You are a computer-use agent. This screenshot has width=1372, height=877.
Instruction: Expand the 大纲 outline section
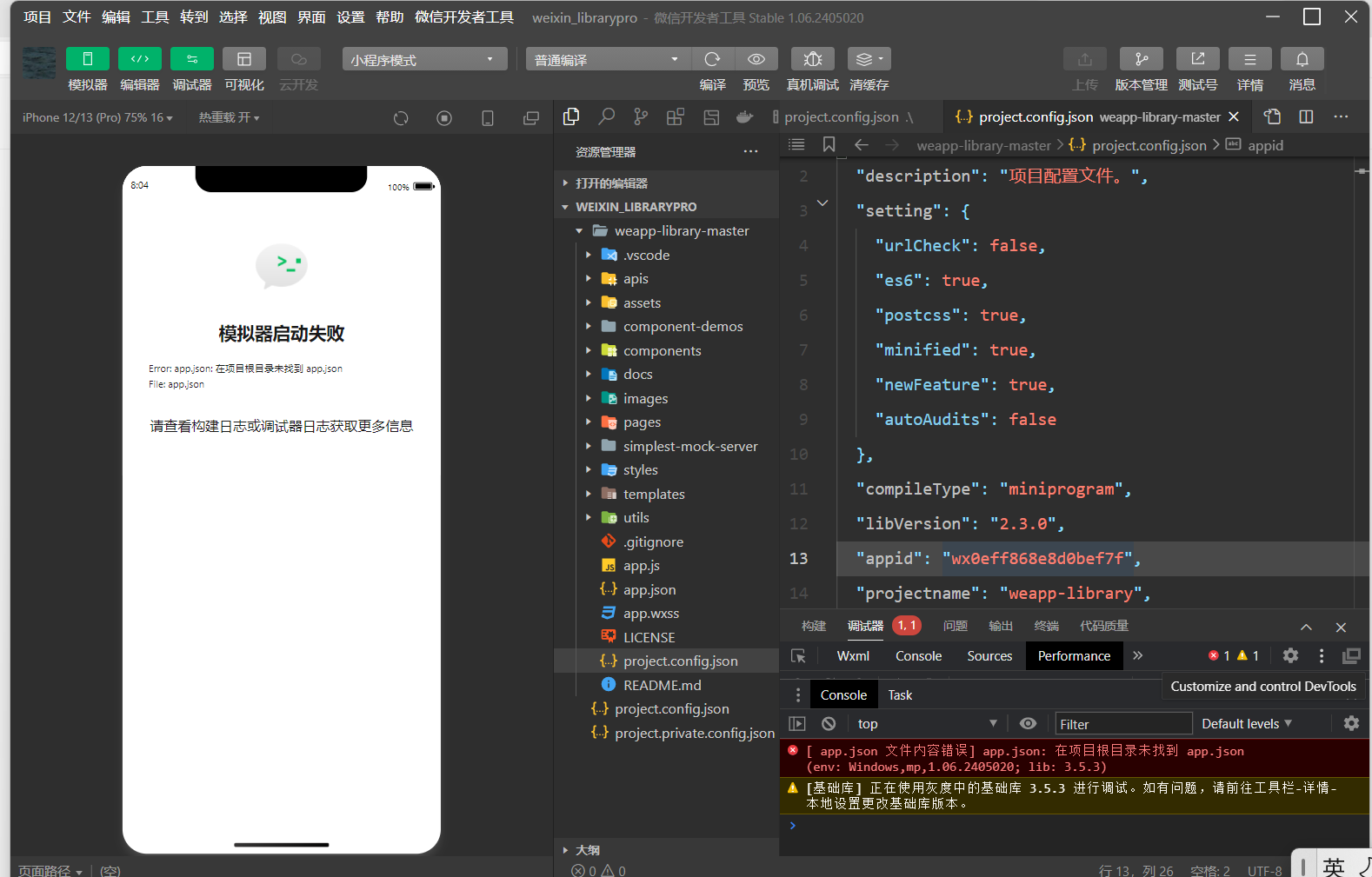click(x=666, y=850)
